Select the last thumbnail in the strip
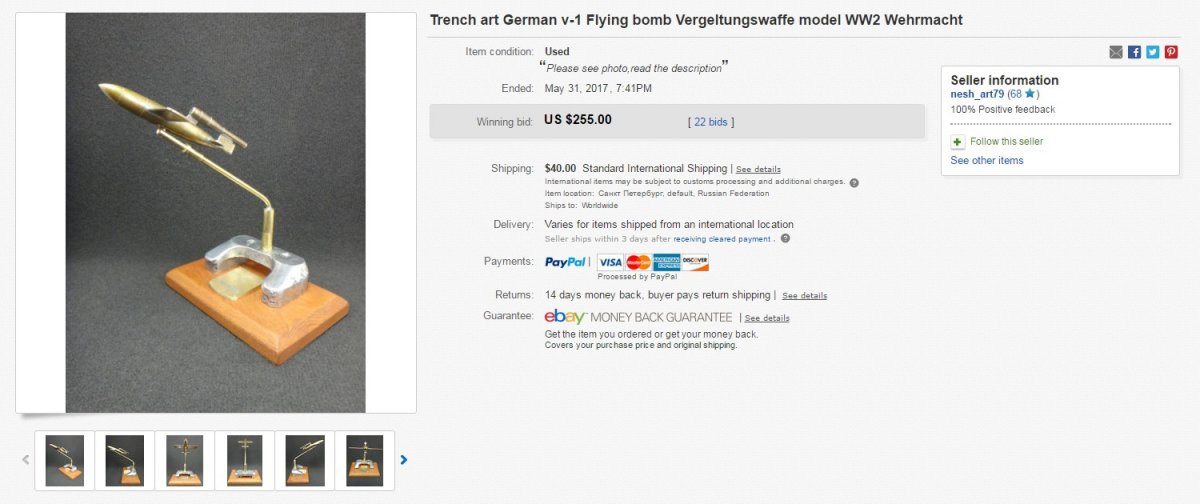 [x=365, y=460]
